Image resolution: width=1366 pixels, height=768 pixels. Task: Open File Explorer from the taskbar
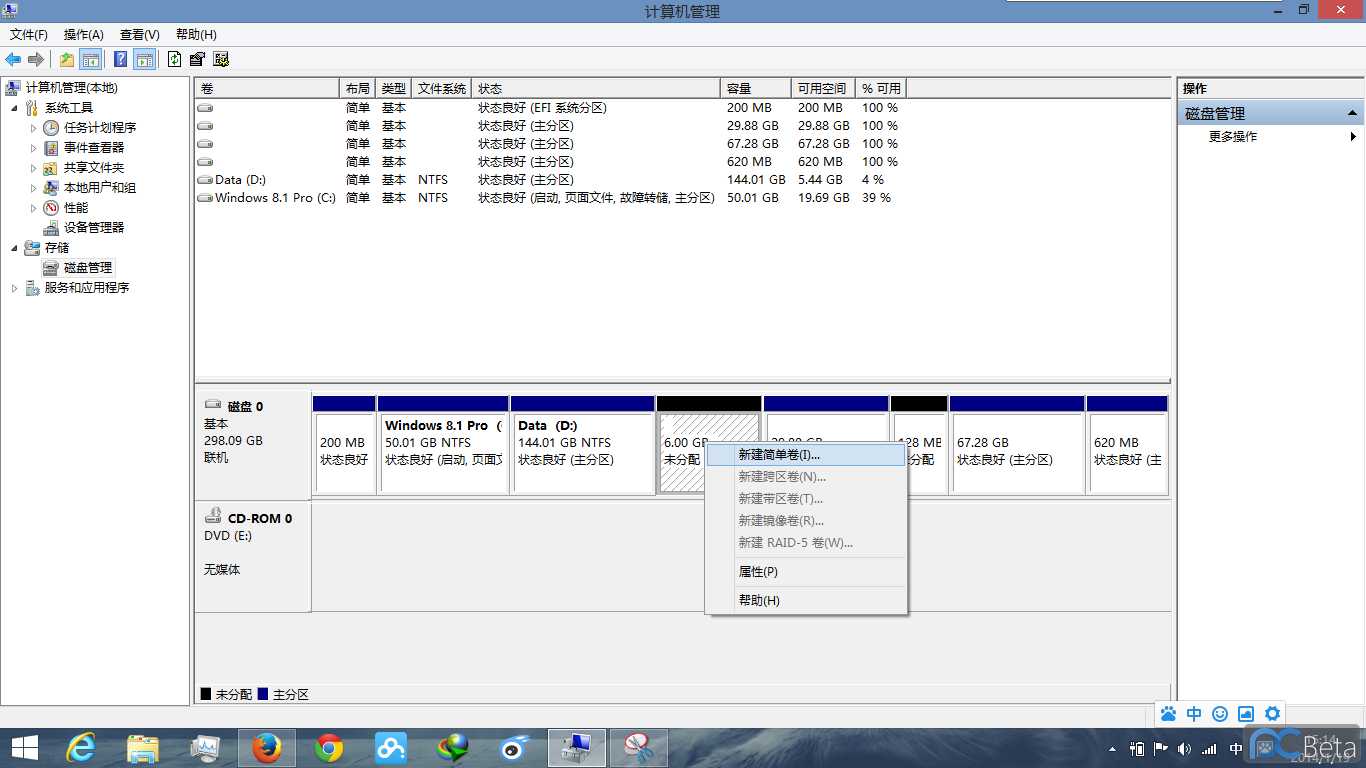pyautogui.click(x=143, y=748)
